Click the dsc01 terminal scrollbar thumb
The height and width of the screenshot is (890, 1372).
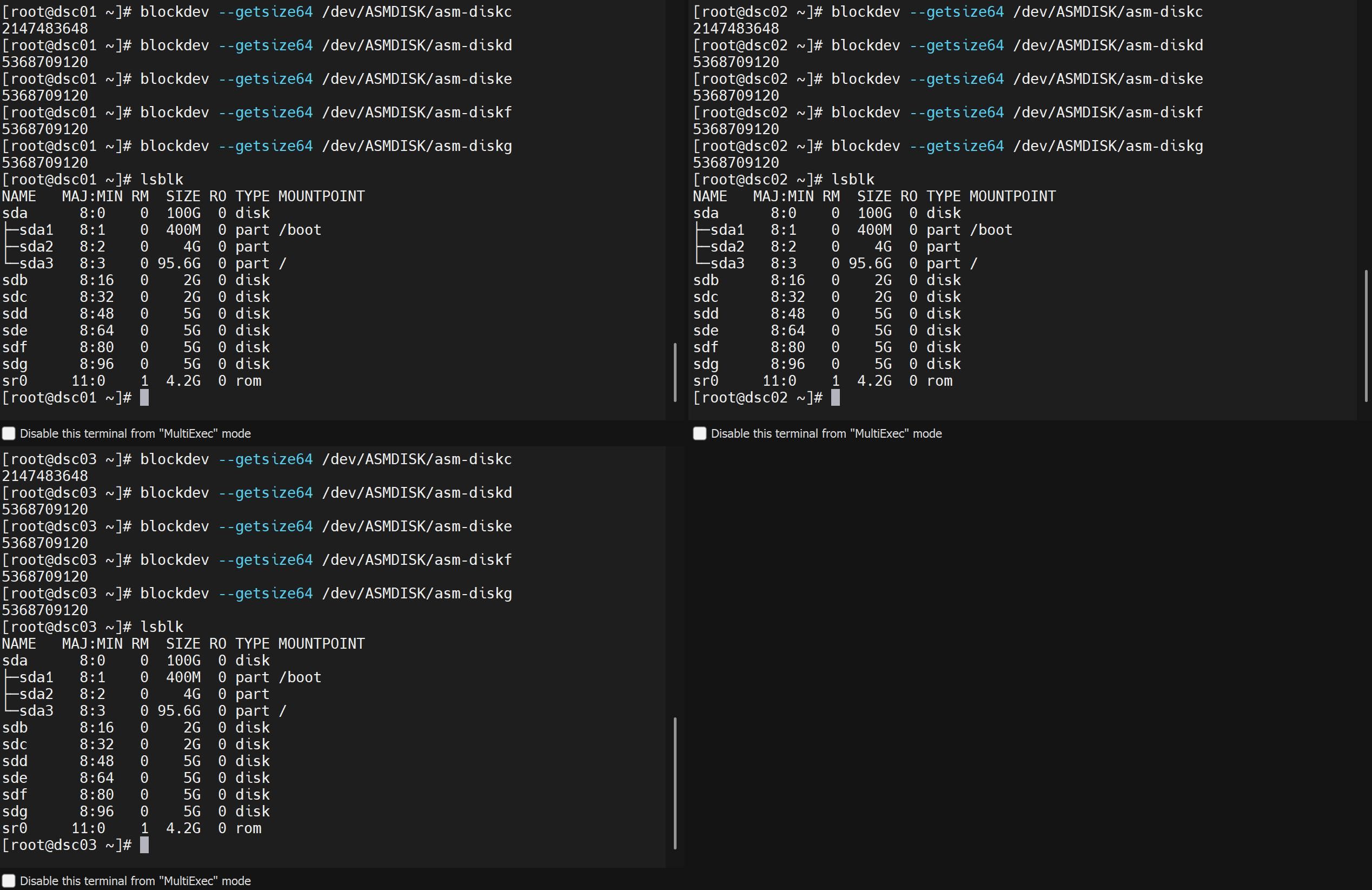coord(674,373)
